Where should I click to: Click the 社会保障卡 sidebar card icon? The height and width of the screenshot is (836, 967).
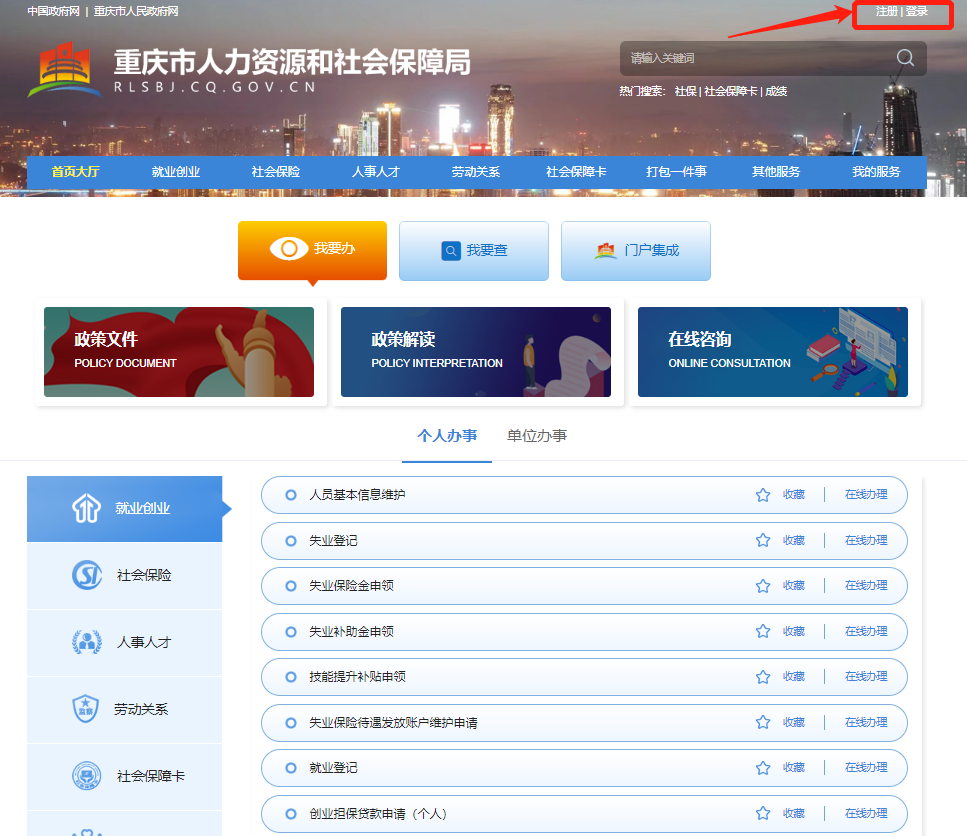tap(86, 776)
